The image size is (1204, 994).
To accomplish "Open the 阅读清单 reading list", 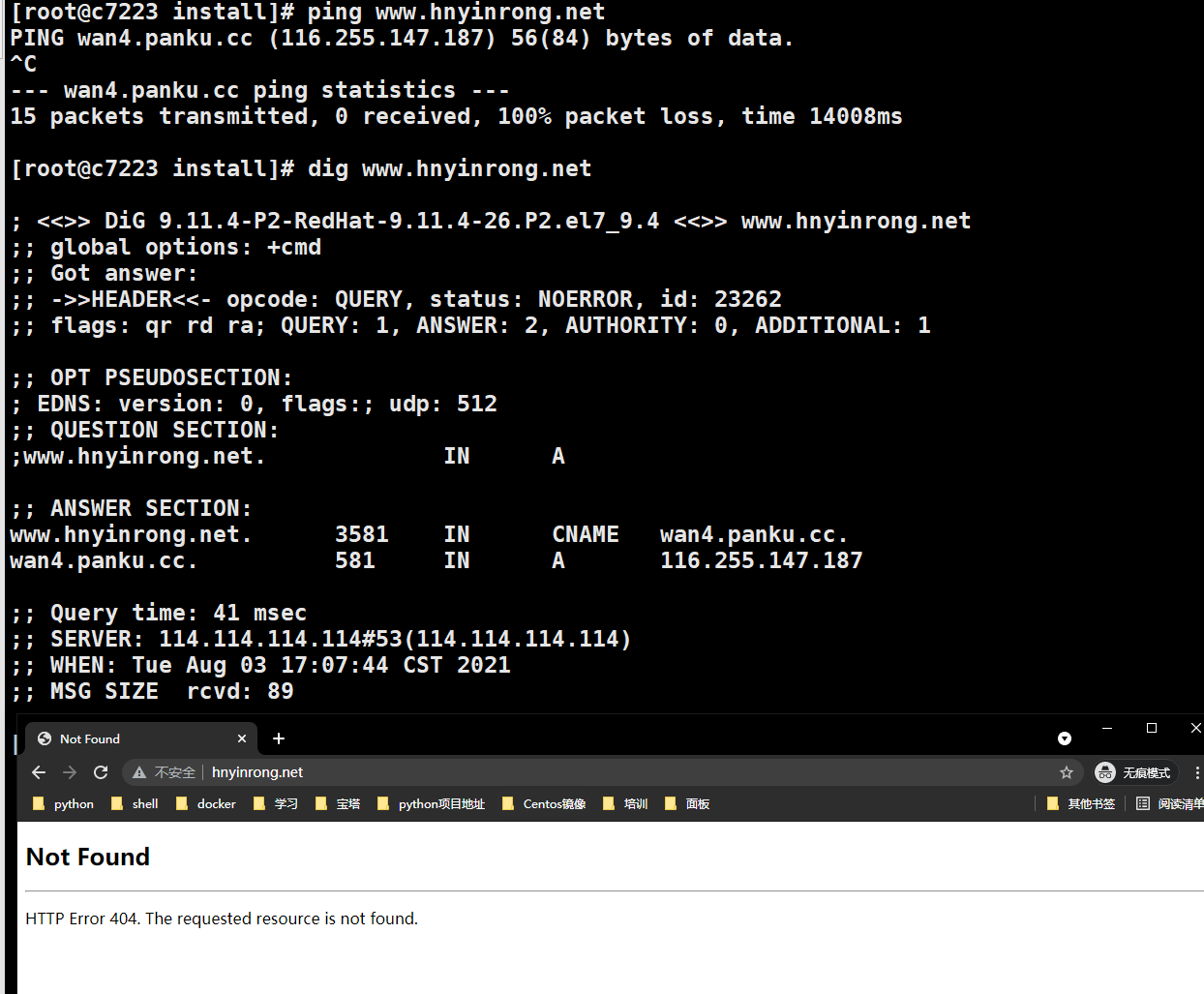I will point(1169,803).
